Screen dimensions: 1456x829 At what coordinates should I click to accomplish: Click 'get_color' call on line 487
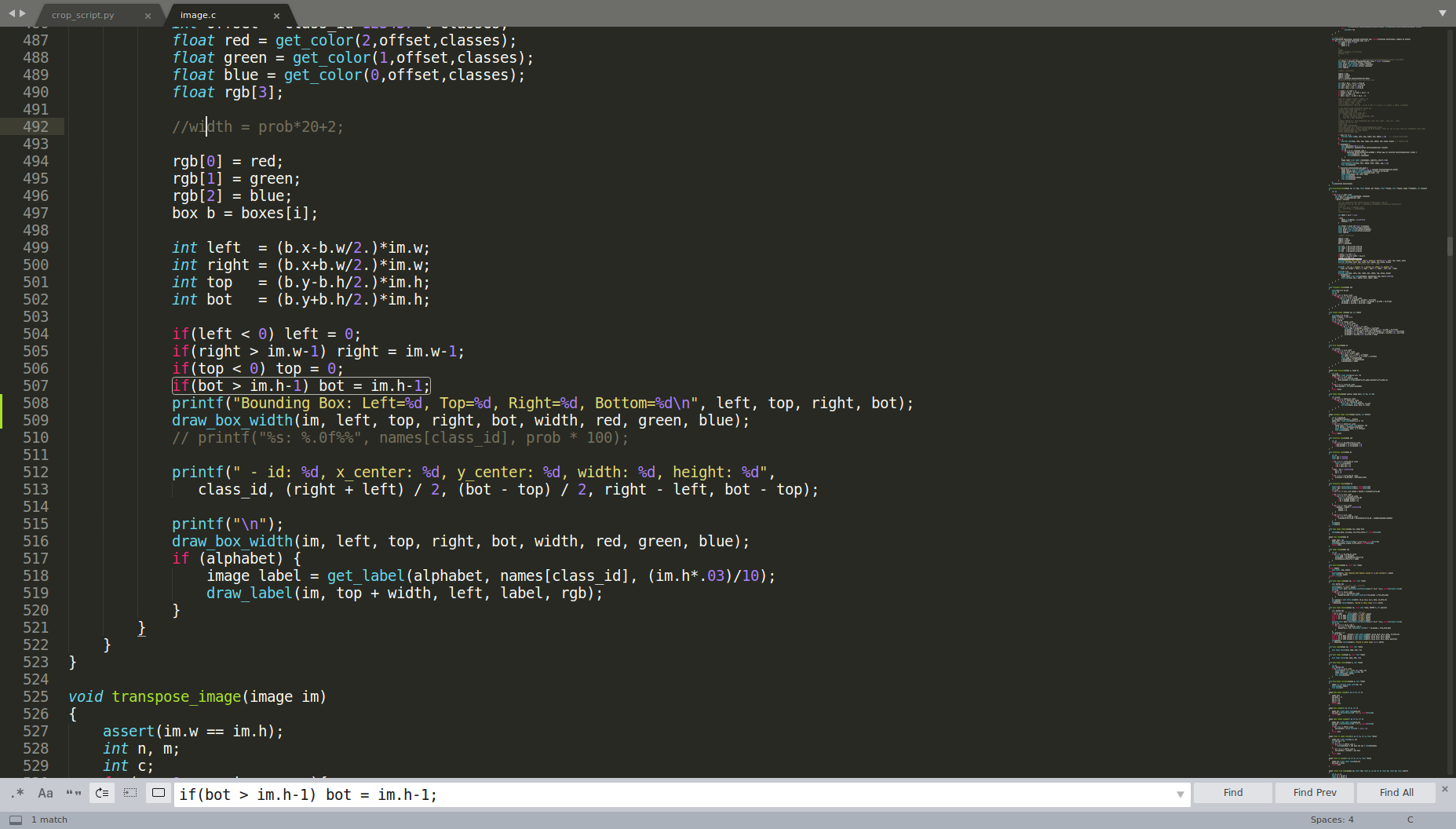(315, 40)
